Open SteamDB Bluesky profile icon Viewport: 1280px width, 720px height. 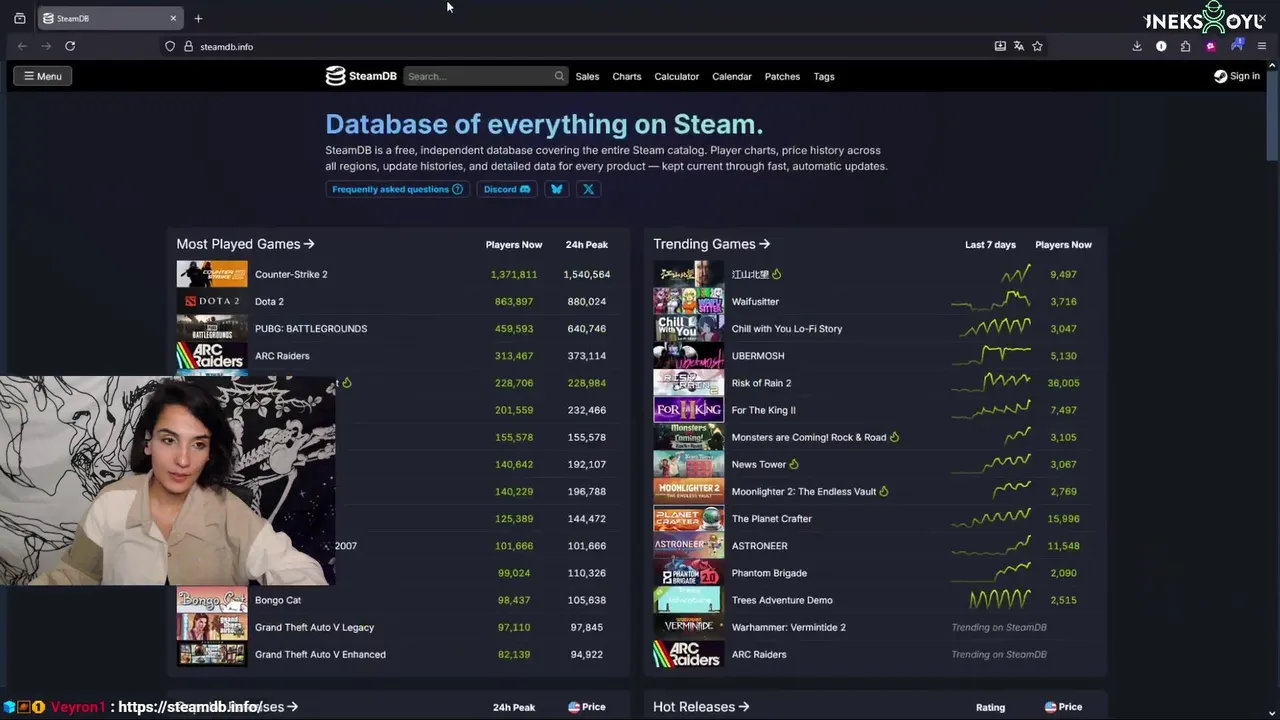pos(557,189)
